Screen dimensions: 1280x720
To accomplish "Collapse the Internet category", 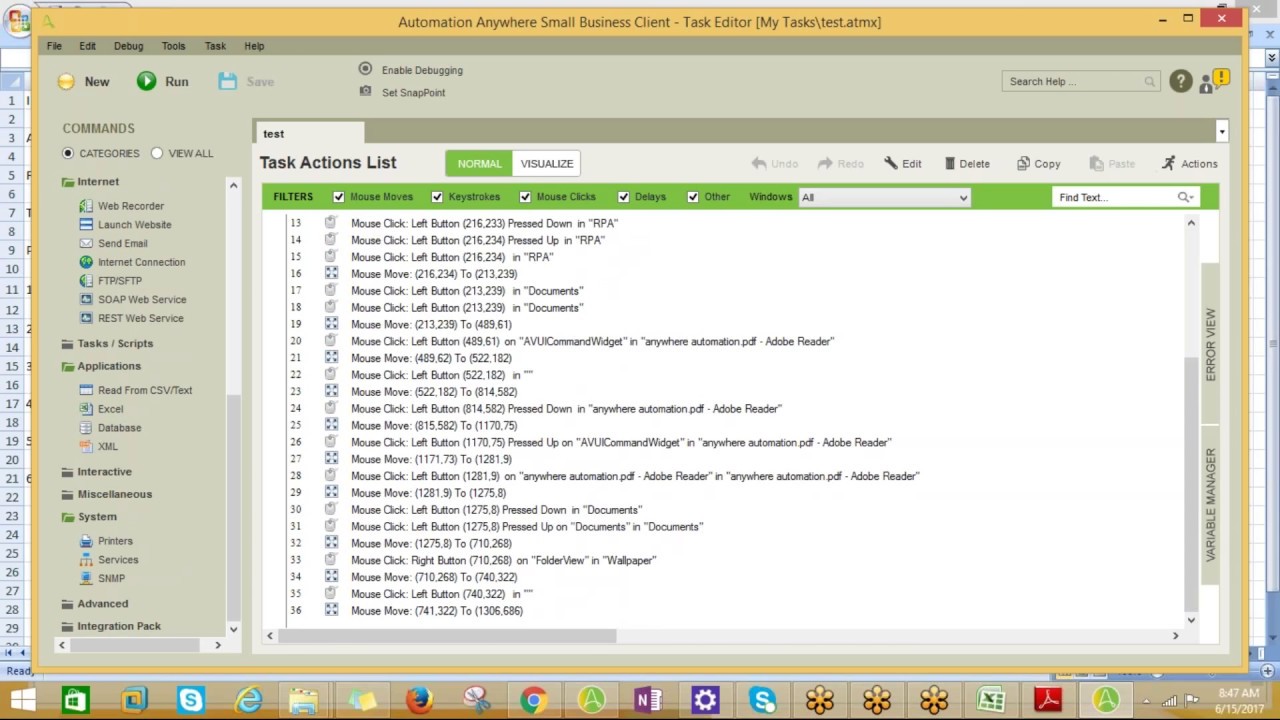I will coord(68,182).
